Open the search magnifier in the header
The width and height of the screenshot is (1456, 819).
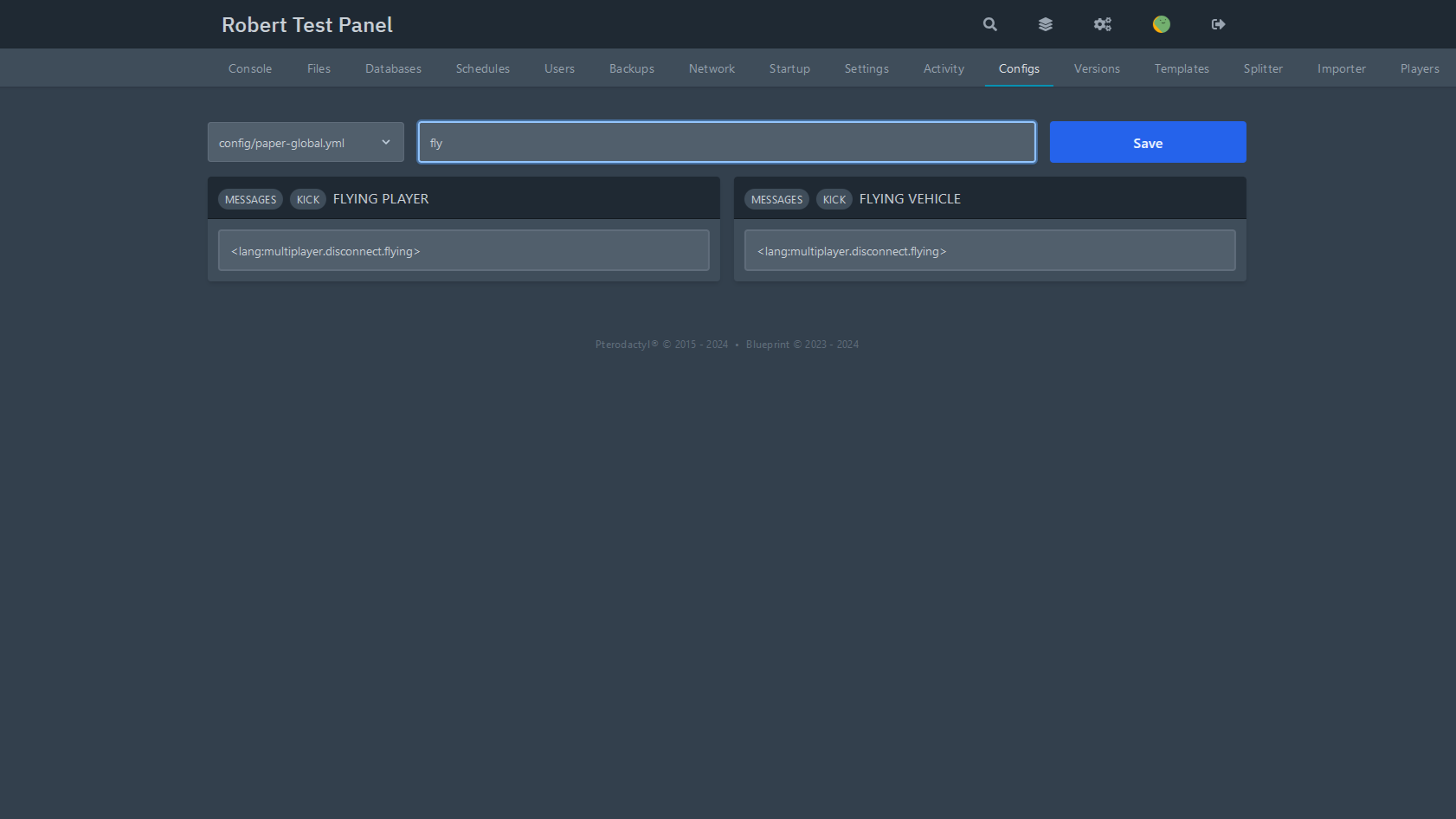click(989, 24)
